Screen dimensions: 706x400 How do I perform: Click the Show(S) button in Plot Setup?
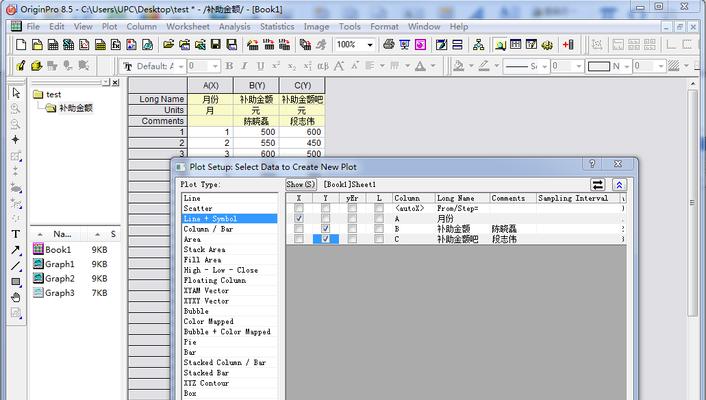click(x=301, y=184)
